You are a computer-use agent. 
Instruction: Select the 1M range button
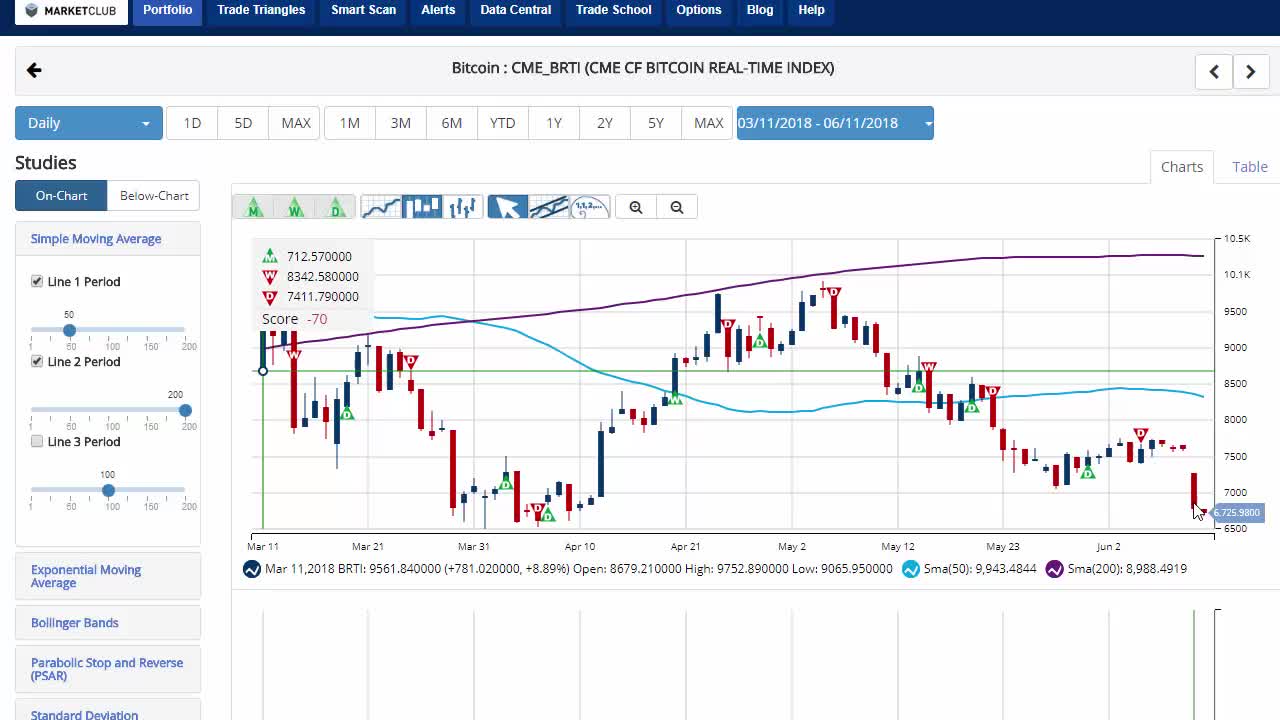(x=349, y=123)
